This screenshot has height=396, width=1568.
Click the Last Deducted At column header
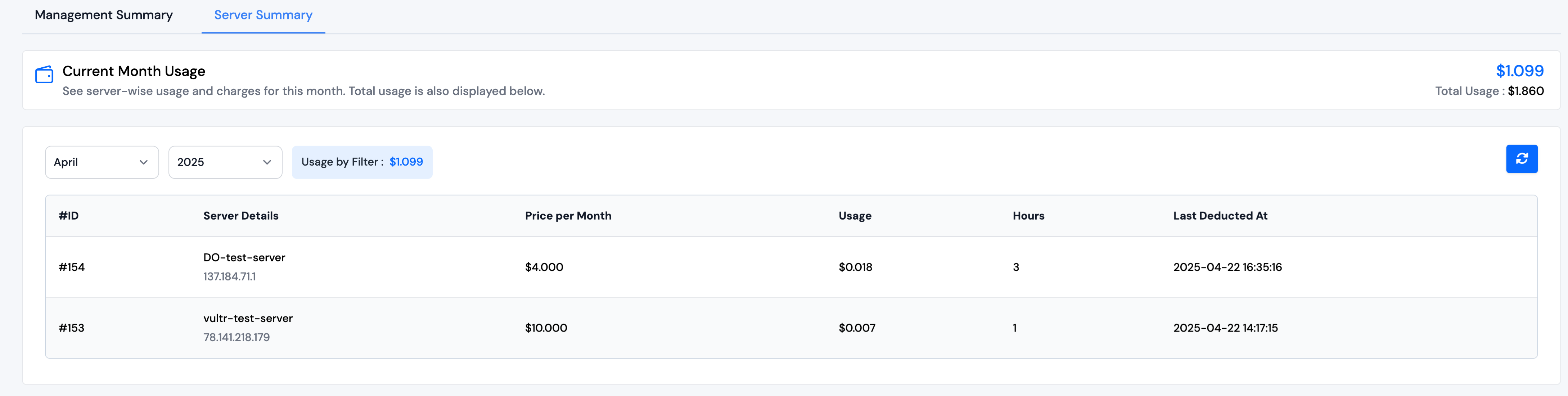coord(1220,216)
